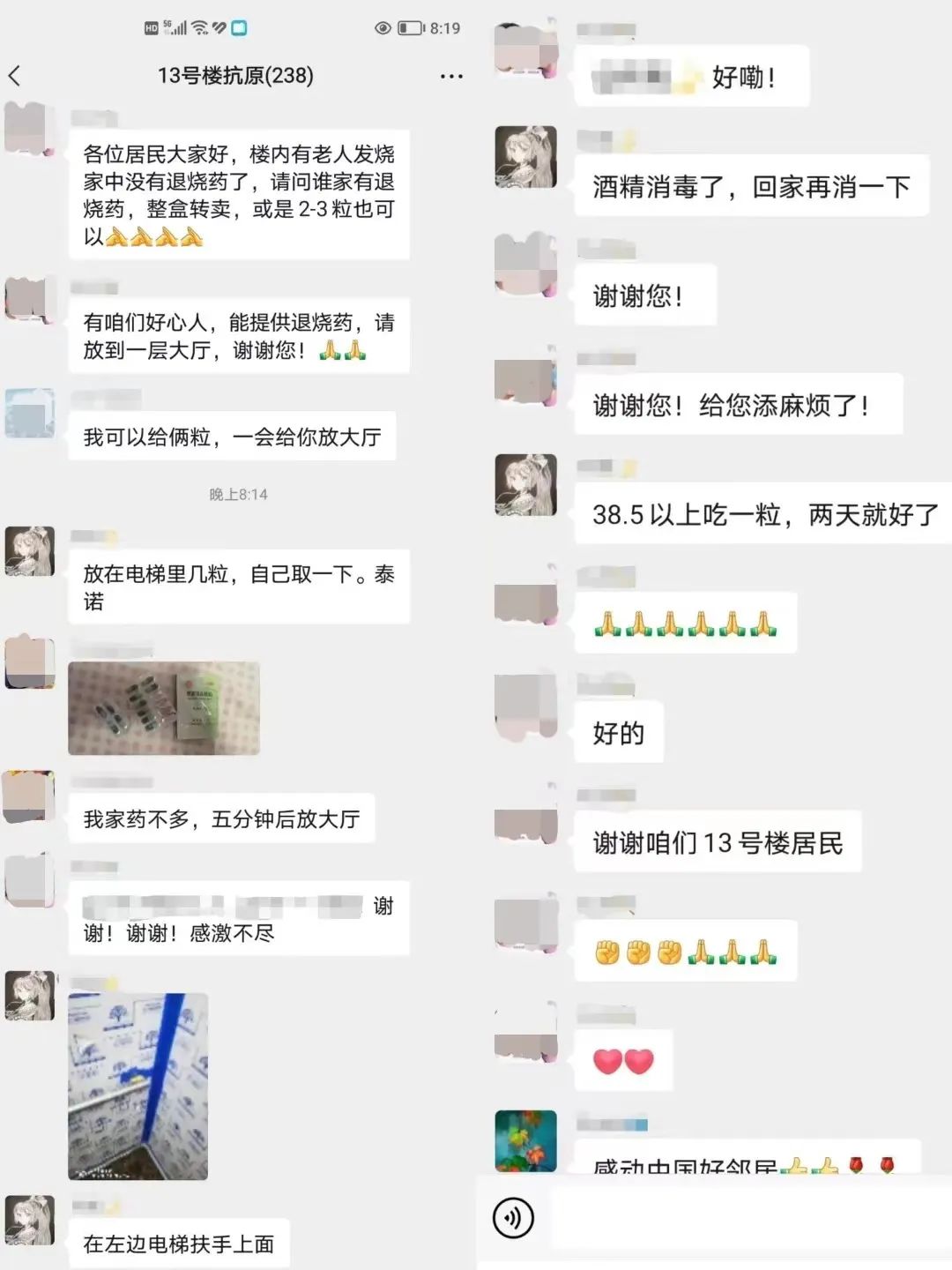
Task: Select the message 38.5以上吃一粒，两天就好了
Action: (x=764, y=514)
